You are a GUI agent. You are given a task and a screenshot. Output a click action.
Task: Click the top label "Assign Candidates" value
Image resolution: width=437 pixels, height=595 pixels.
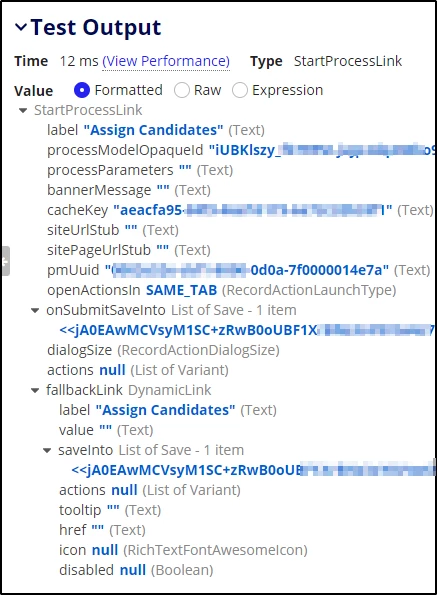pos(153,130)
